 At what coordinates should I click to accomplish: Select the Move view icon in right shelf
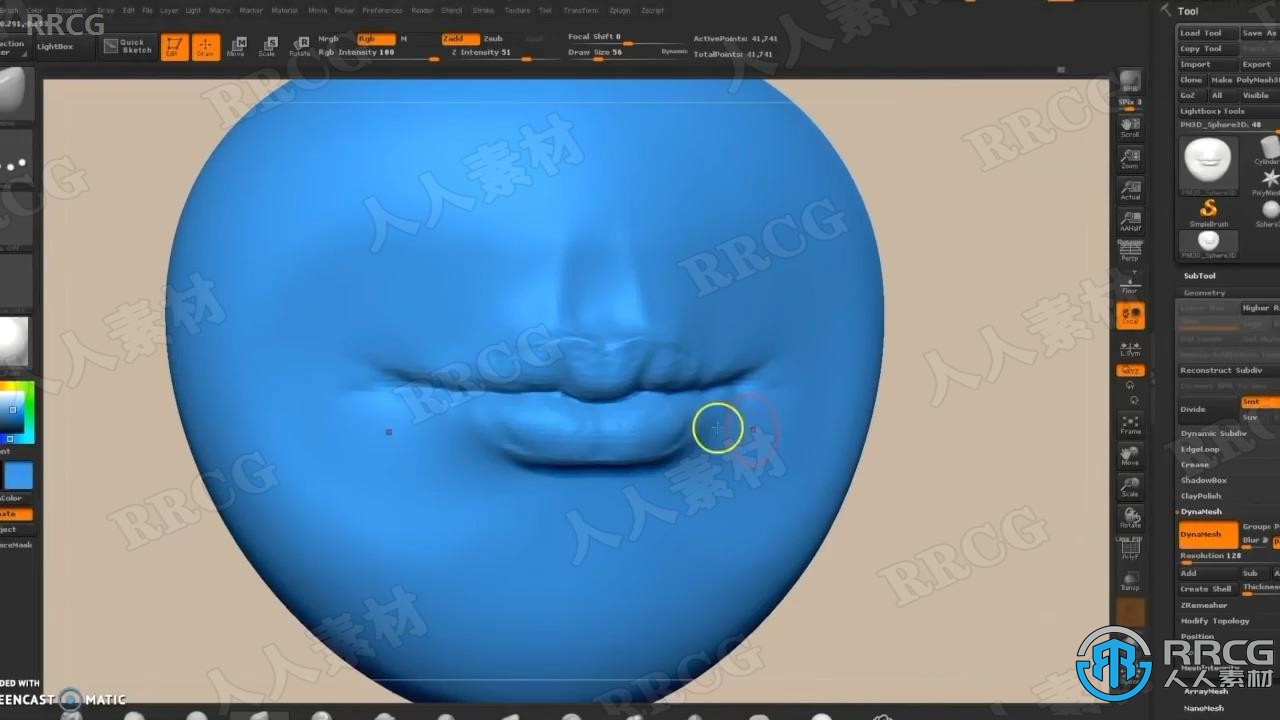(1130, 456)
